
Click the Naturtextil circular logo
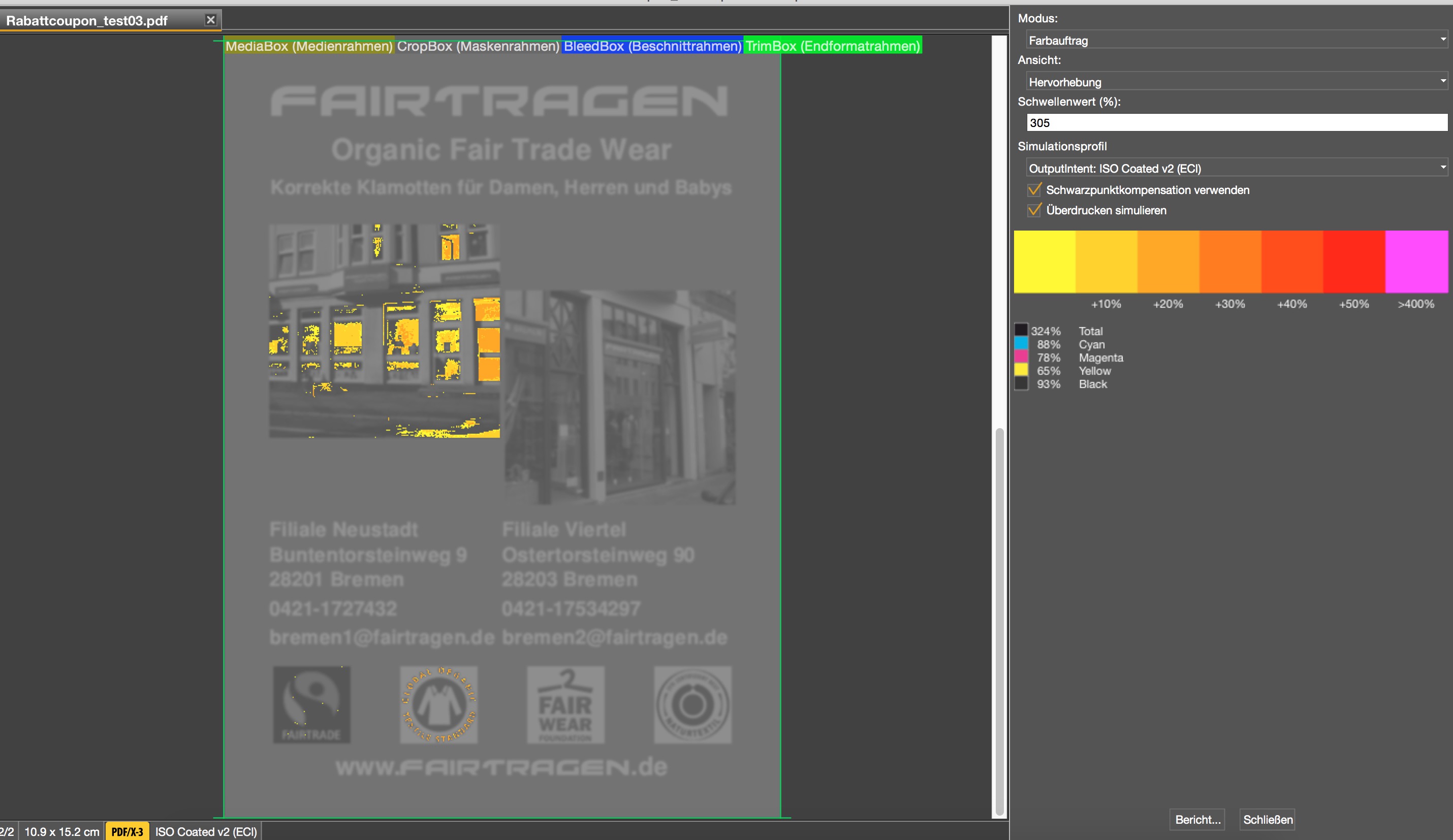click(692, 704)
